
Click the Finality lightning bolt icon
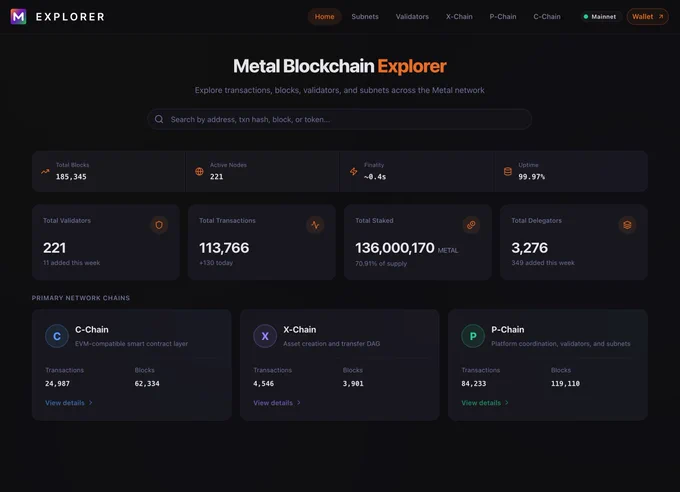(354, 171)
